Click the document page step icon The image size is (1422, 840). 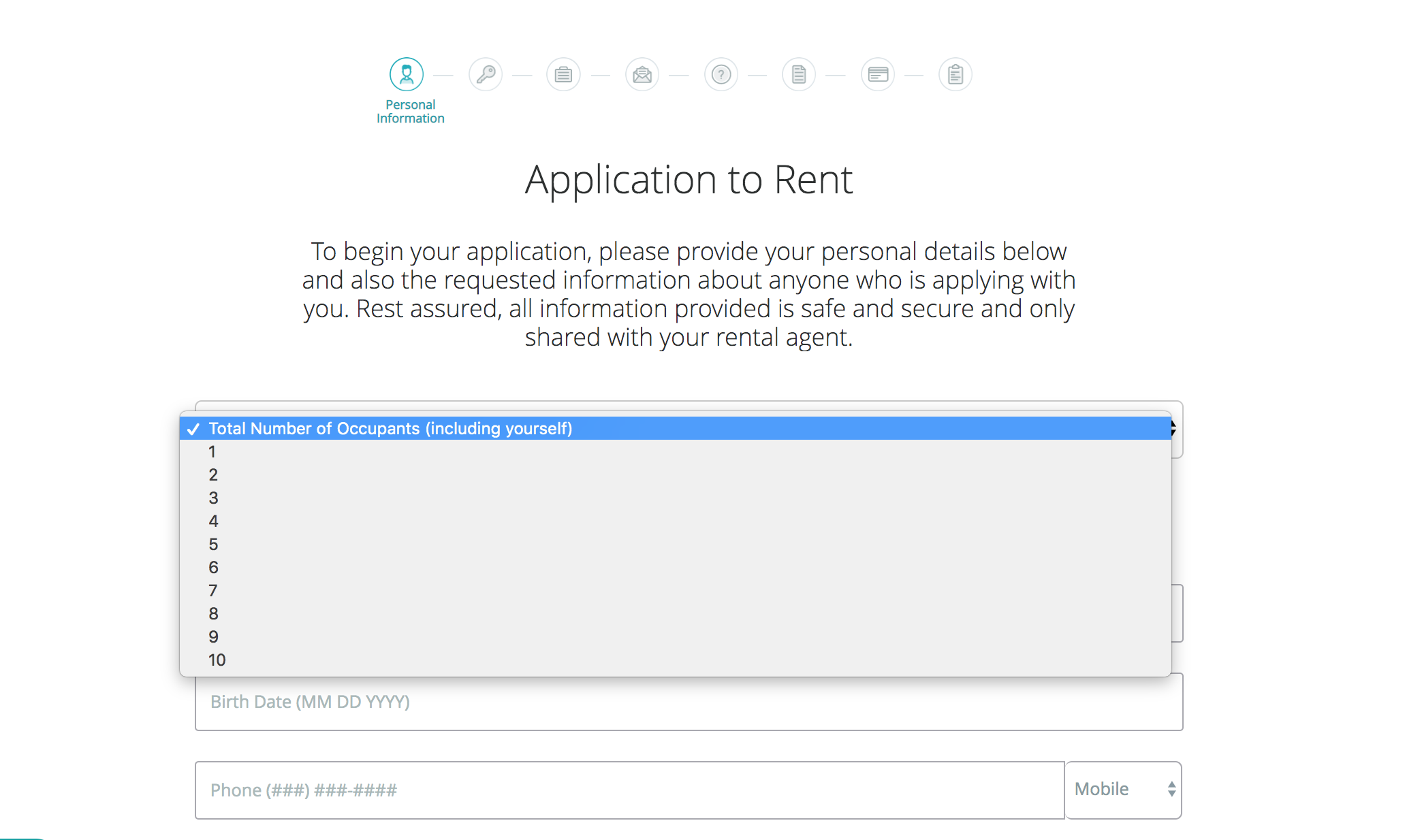[799, 74]
